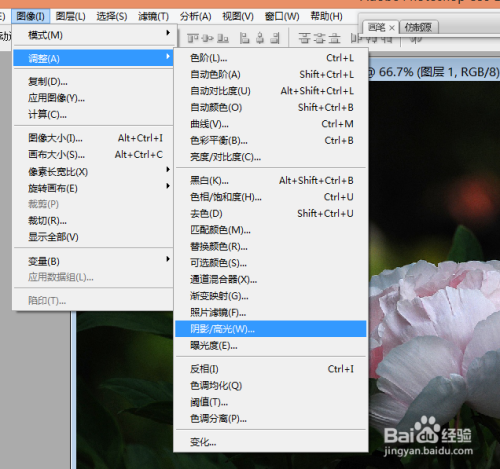Image resolution: width=500 pixels, height=469 pixels.
Task: Open 色调分离(P)... adjustment
Action: coord(271,419)
